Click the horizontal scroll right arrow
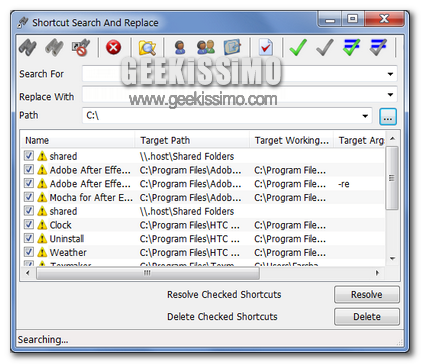 (x=377, y=273)
